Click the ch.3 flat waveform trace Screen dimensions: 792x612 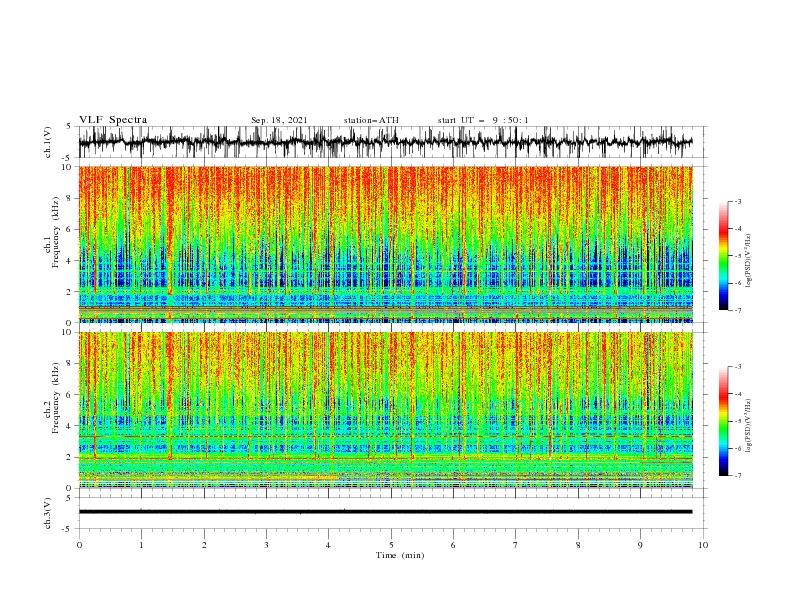click(x=385, y=512)
